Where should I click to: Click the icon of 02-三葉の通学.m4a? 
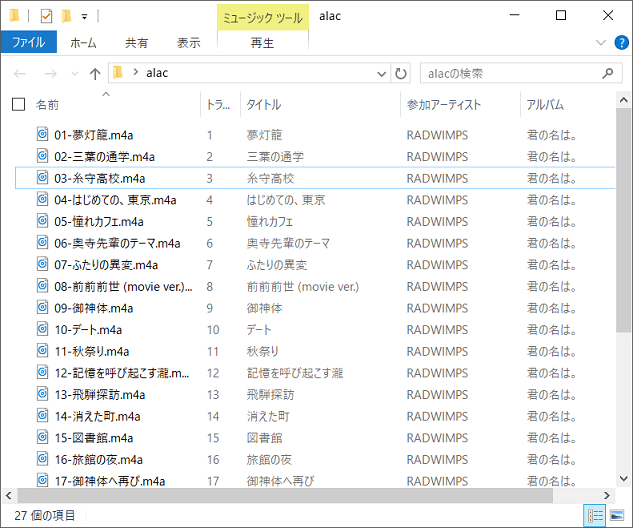pyautogui.click(x=42, y=156)
